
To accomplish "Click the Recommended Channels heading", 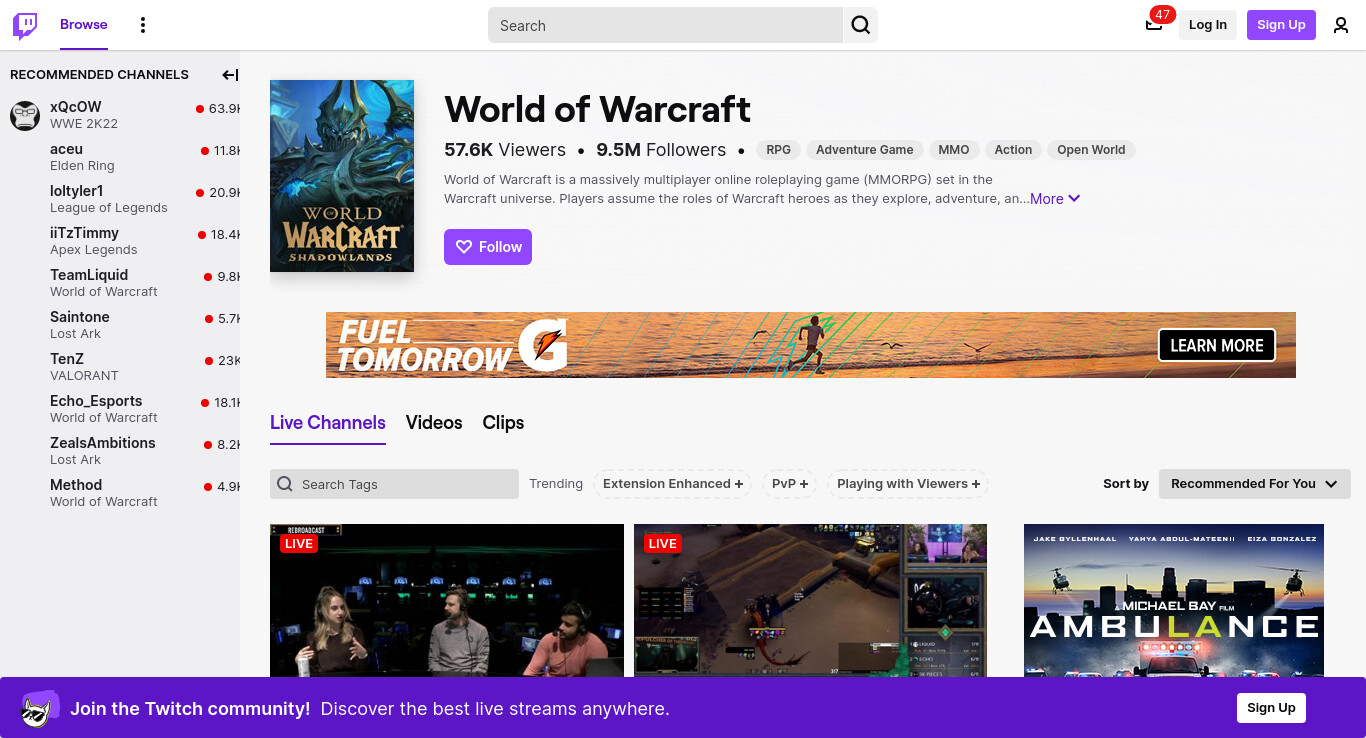I will (x=99, y=74).
